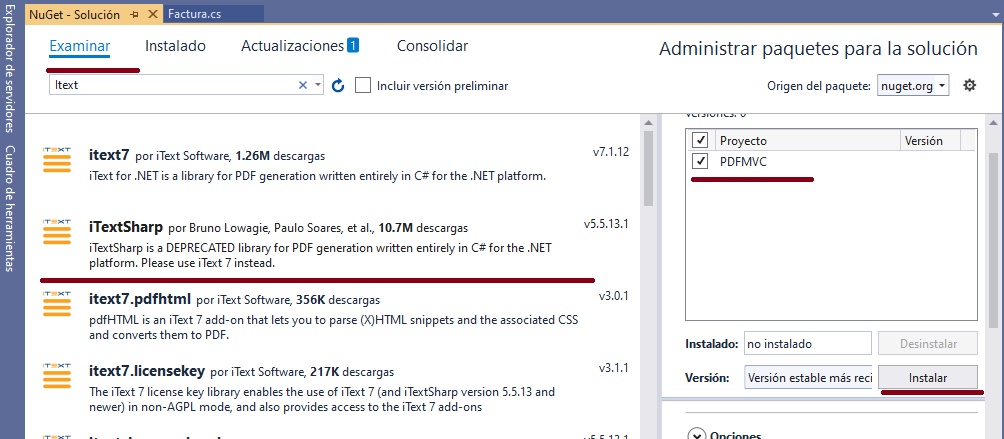Screen dimensions: 1004x439
Task: Click the v5.5.13.1 version of iTextSharp
Action: 606,225
